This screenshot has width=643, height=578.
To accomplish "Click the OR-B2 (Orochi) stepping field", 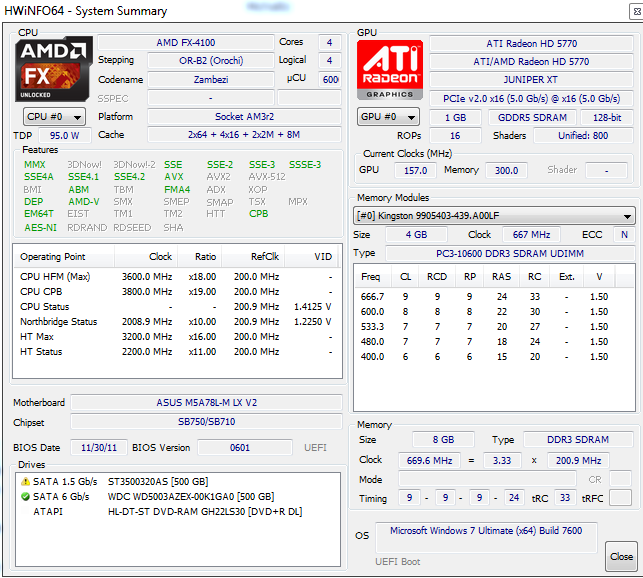I will (211, 61).
